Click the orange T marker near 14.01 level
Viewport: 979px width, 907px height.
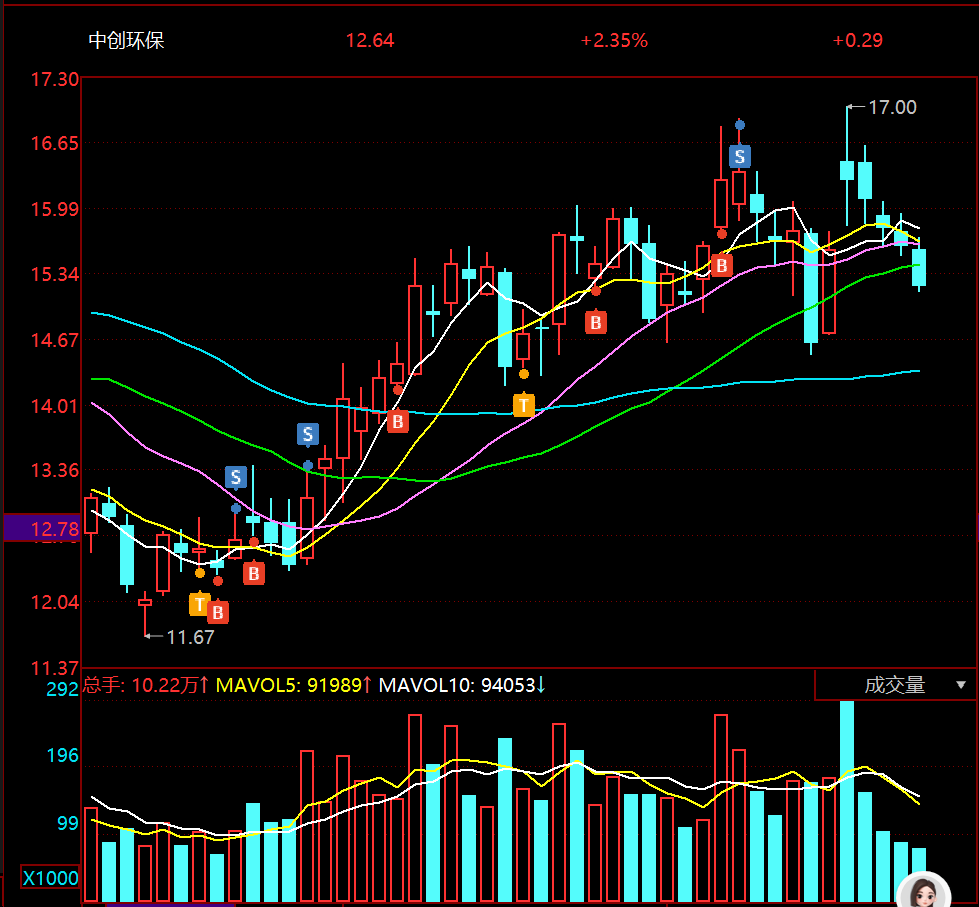[x=524, y=405]
